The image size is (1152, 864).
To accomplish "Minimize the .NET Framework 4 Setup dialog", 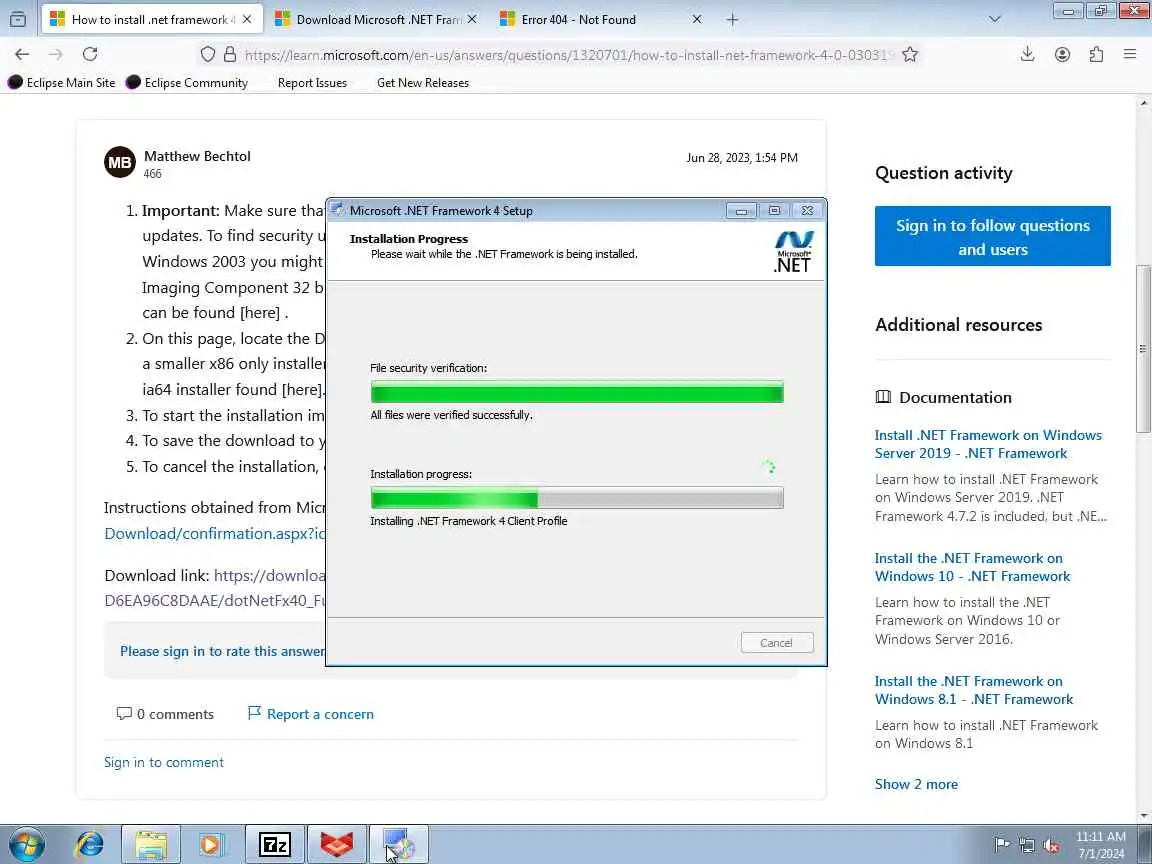I will (x=741, y=211).
